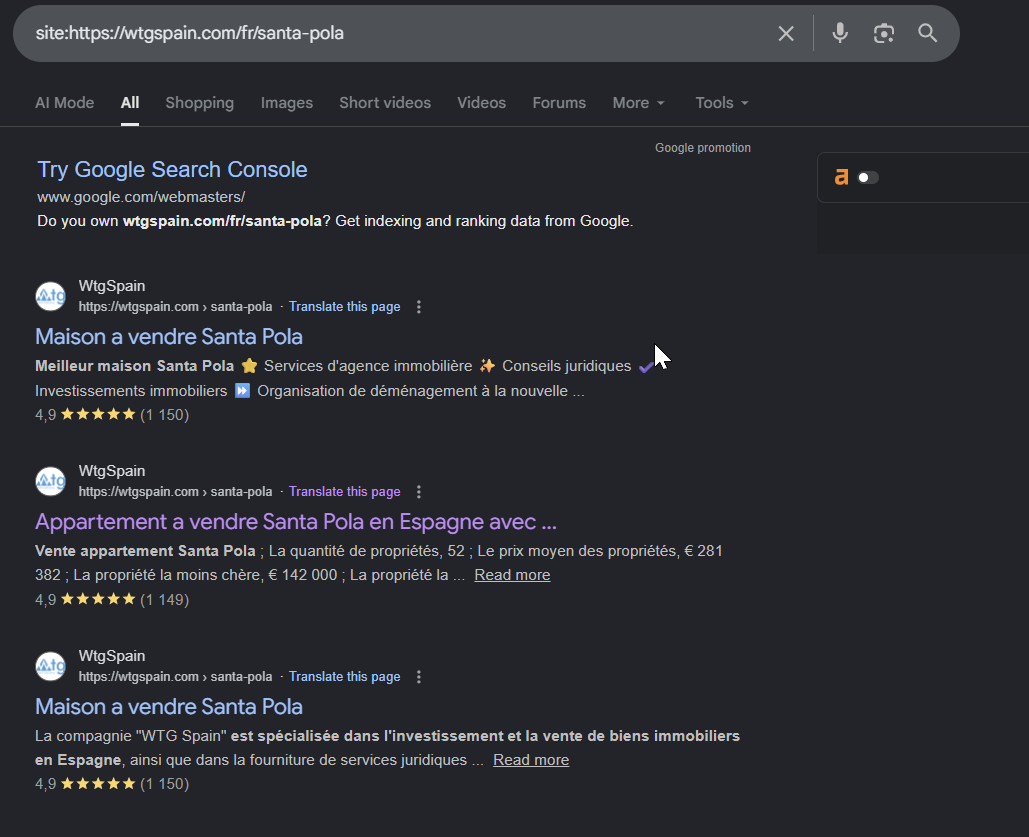
Task: Start voice search with the microphone icon
Action: tap(839, 33)
